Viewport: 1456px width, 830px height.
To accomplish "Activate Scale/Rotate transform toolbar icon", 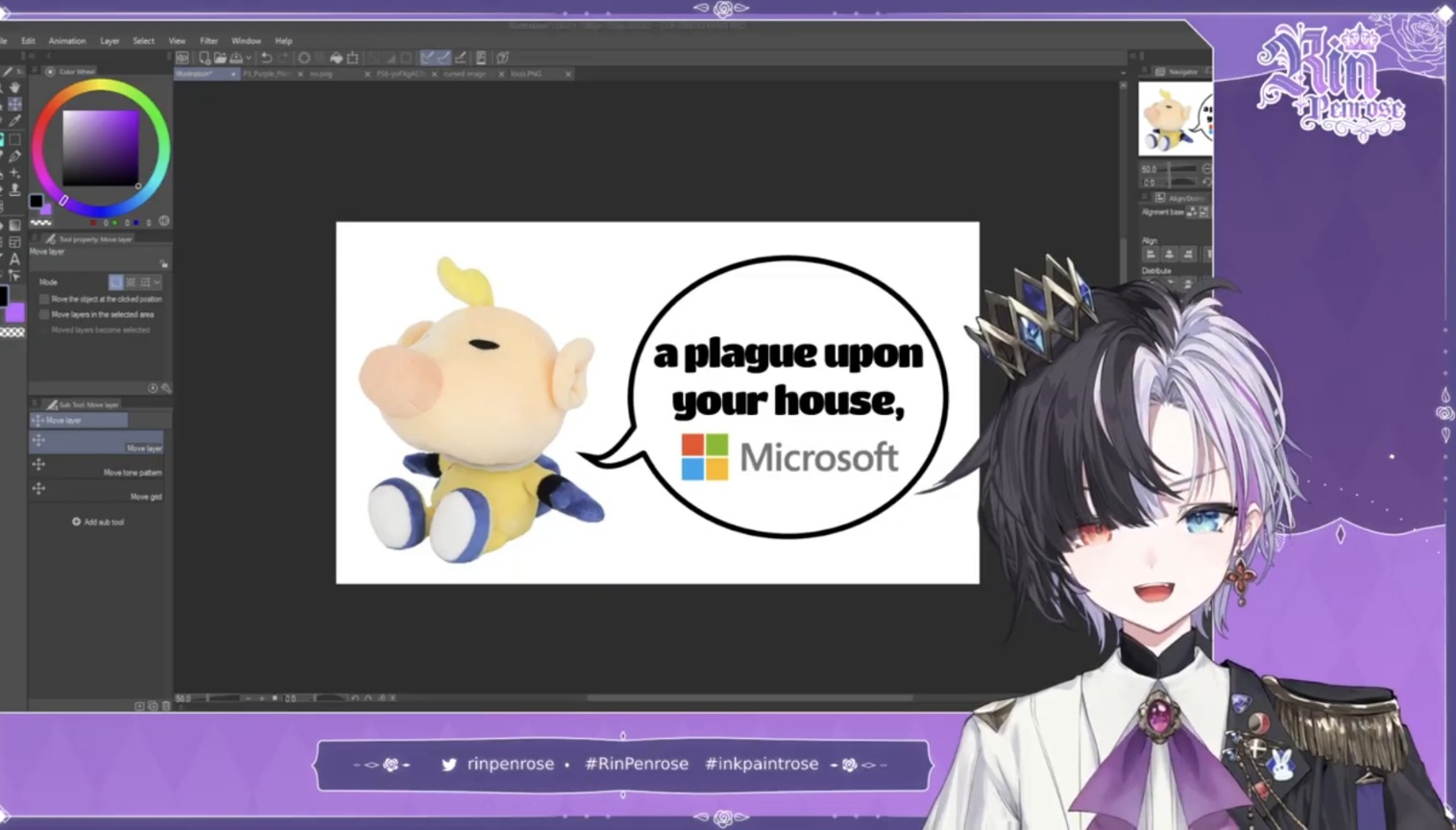I will [352, 58].
